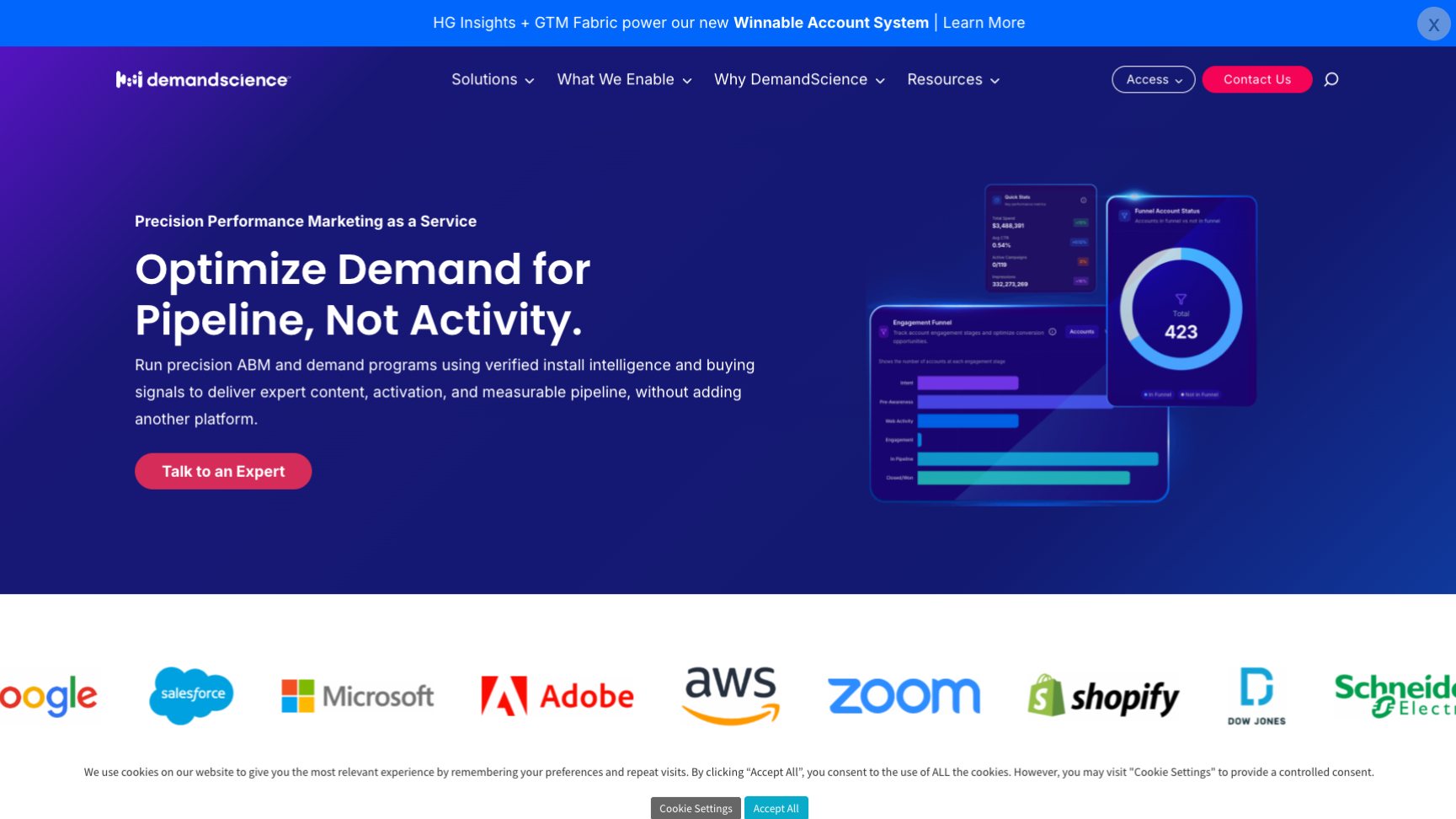This screenshot has width=1456, height=819.
Task: Open the search magnifier icon
Action: click(1331, 79)
